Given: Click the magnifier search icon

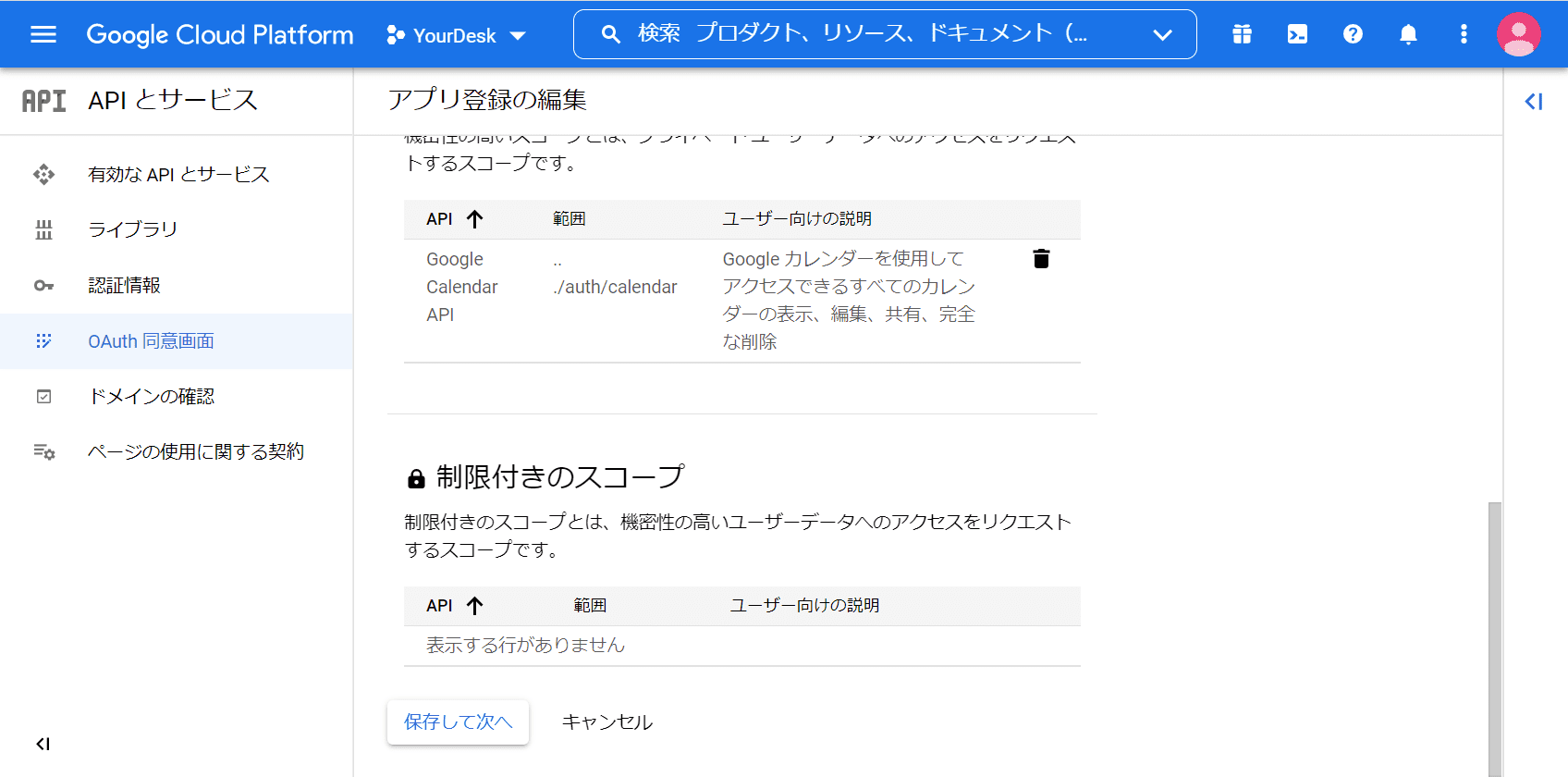Looking at the screenshot, I should 610,34.
